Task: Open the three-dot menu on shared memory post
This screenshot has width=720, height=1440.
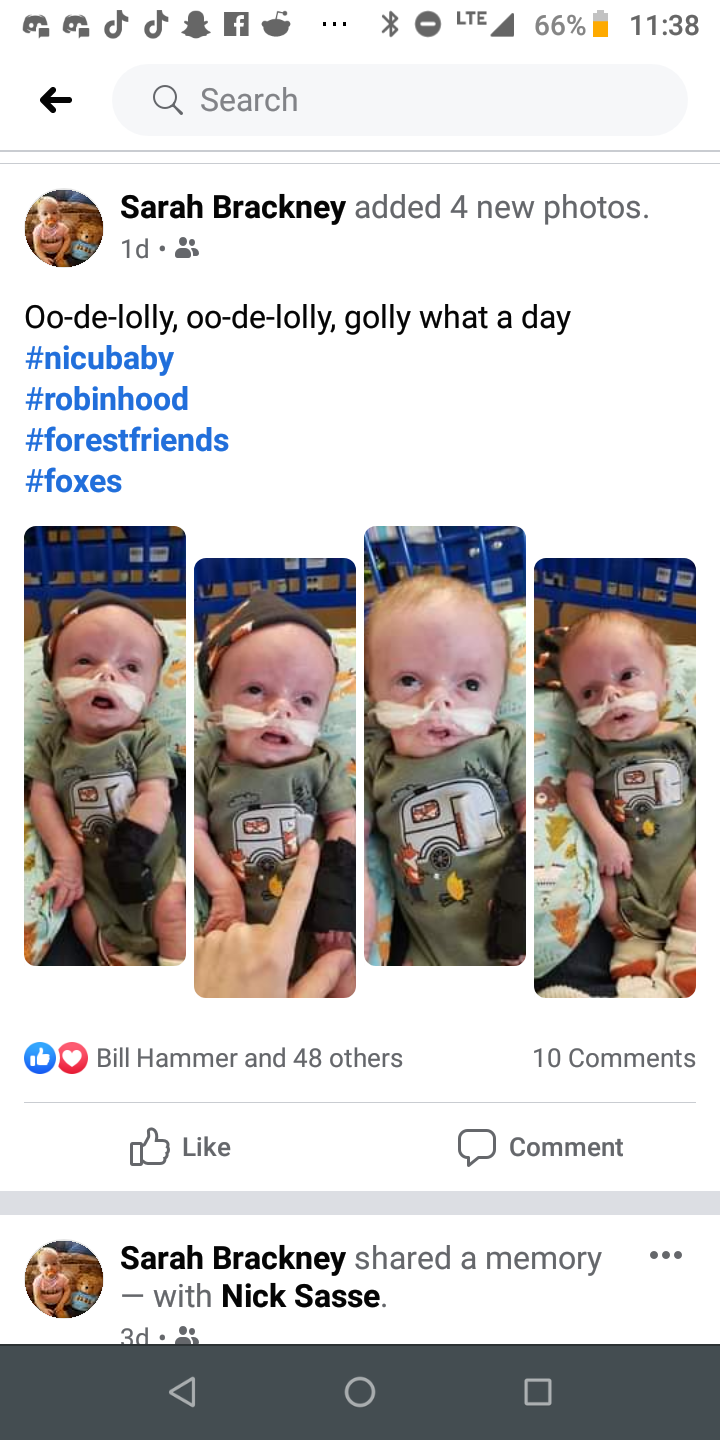Action: point(666,1255)
